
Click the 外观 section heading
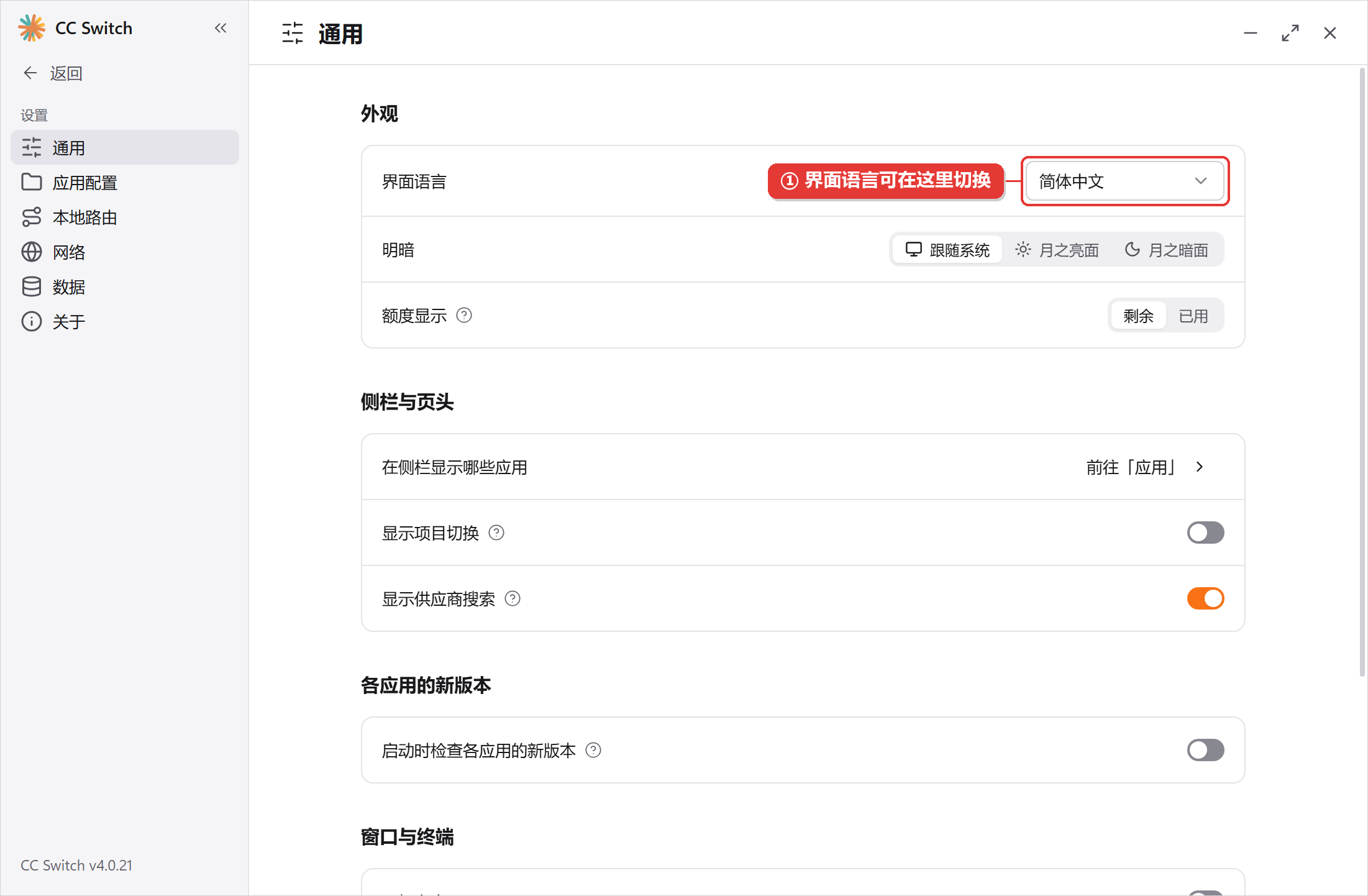[380, 114]
